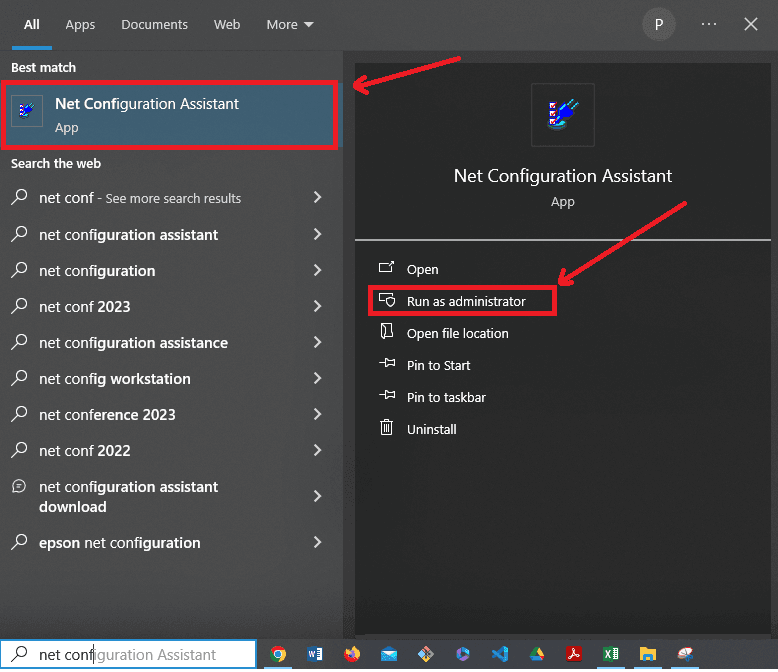
Task: Open the Mail app in the taskbar
Action: [389, 655]
